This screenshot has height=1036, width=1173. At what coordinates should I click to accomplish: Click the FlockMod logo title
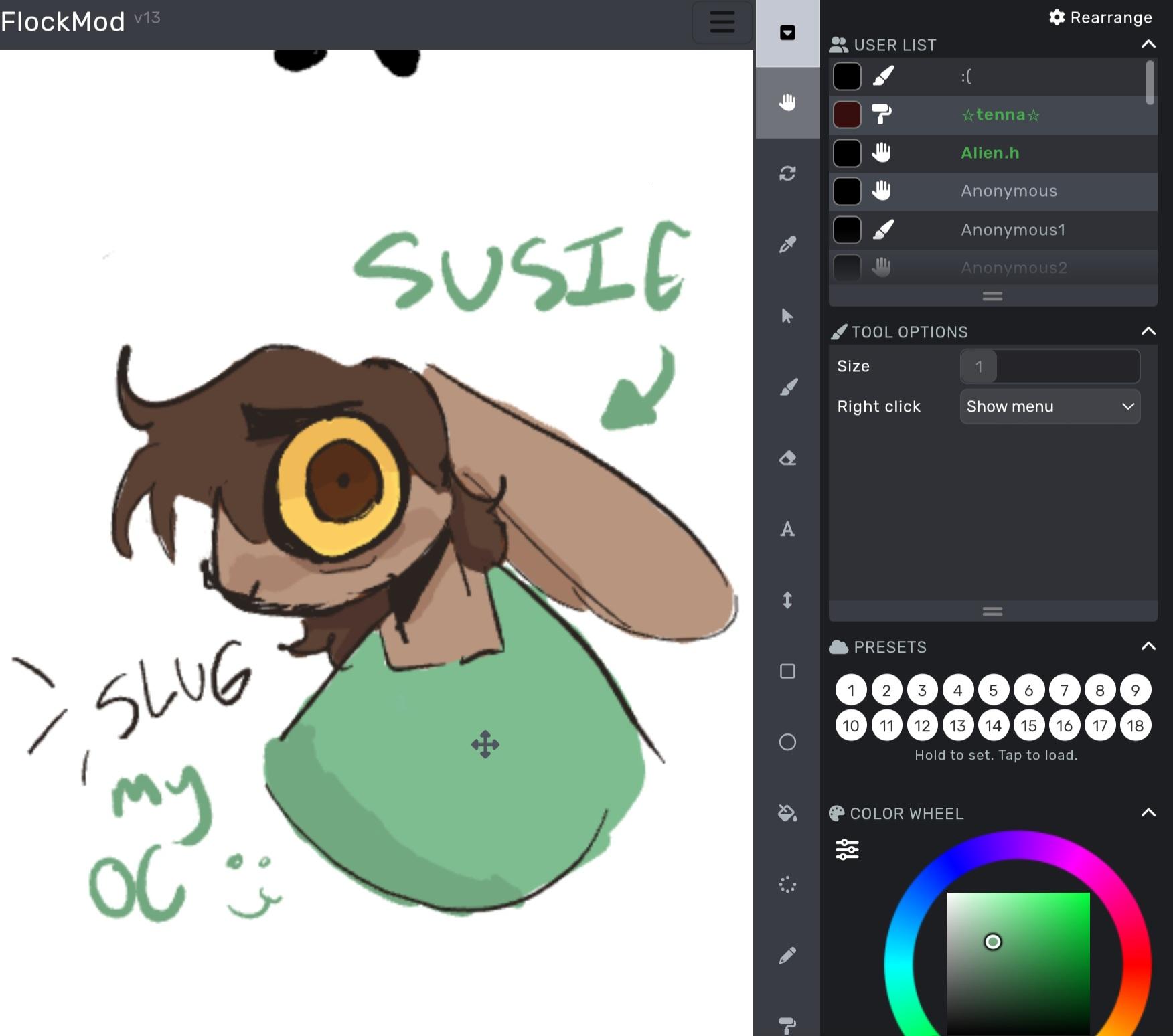click(63, 22)
